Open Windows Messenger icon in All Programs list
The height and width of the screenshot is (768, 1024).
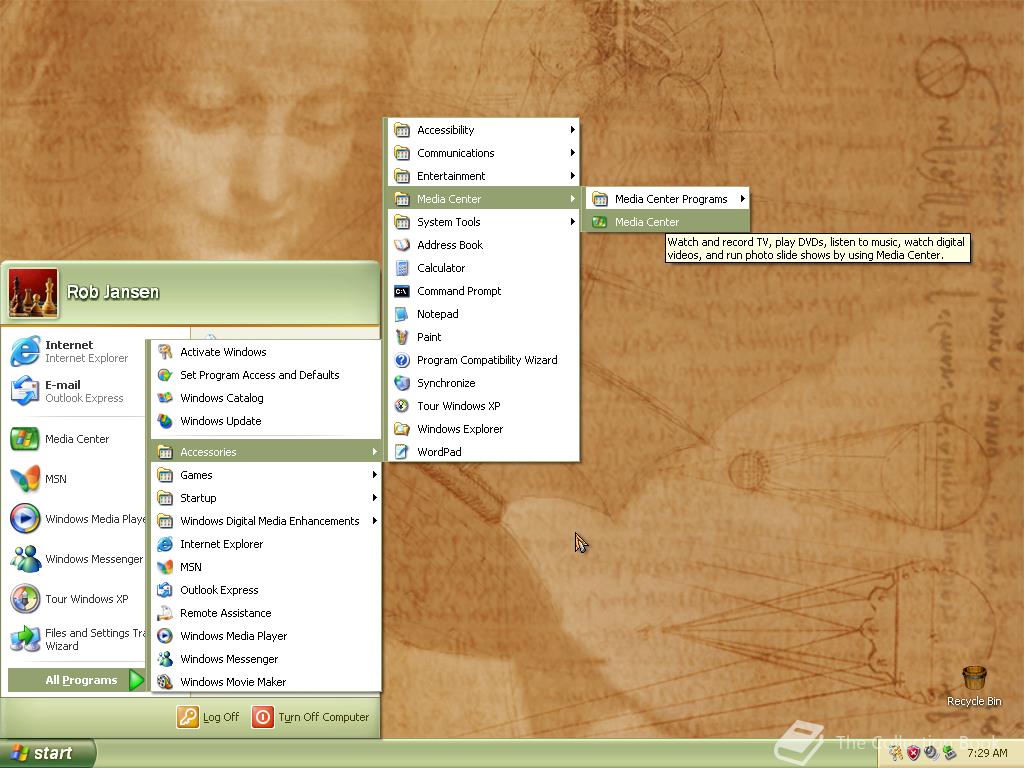tap(165, 659)
